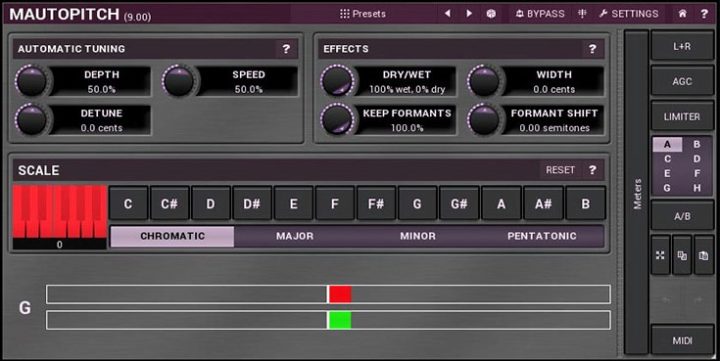Click the red detected pitch bar

340,294
